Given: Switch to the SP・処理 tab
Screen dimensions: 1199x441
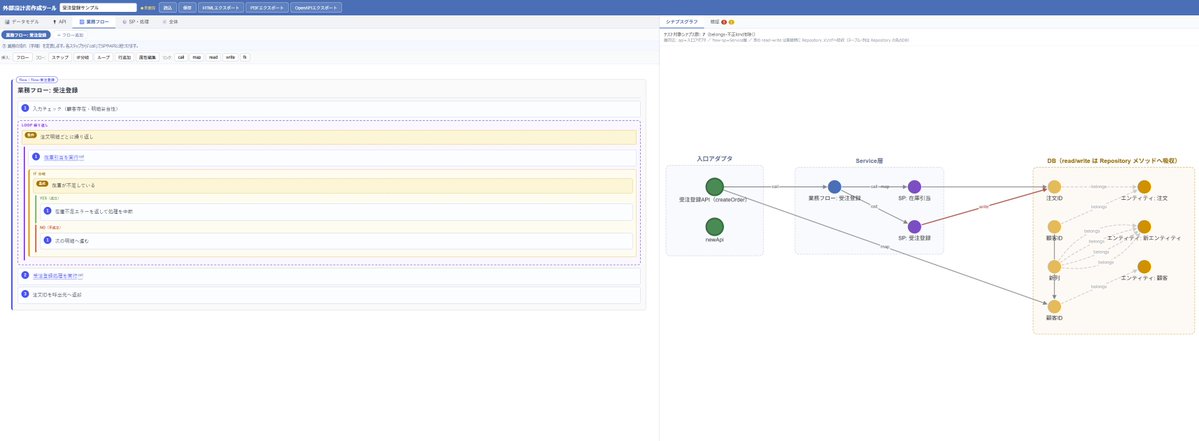Looking at the screenshot, I should pyautogui.click(x=136, y=22).
